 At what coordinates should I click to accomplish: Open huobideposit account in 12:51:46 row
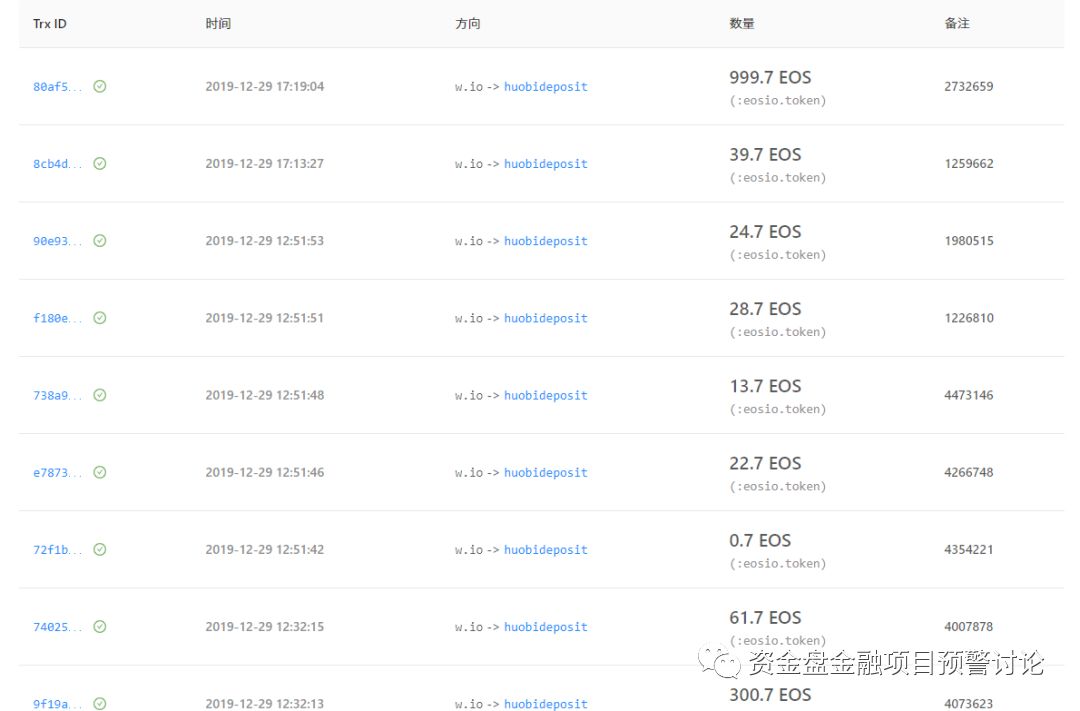(546, 473)
